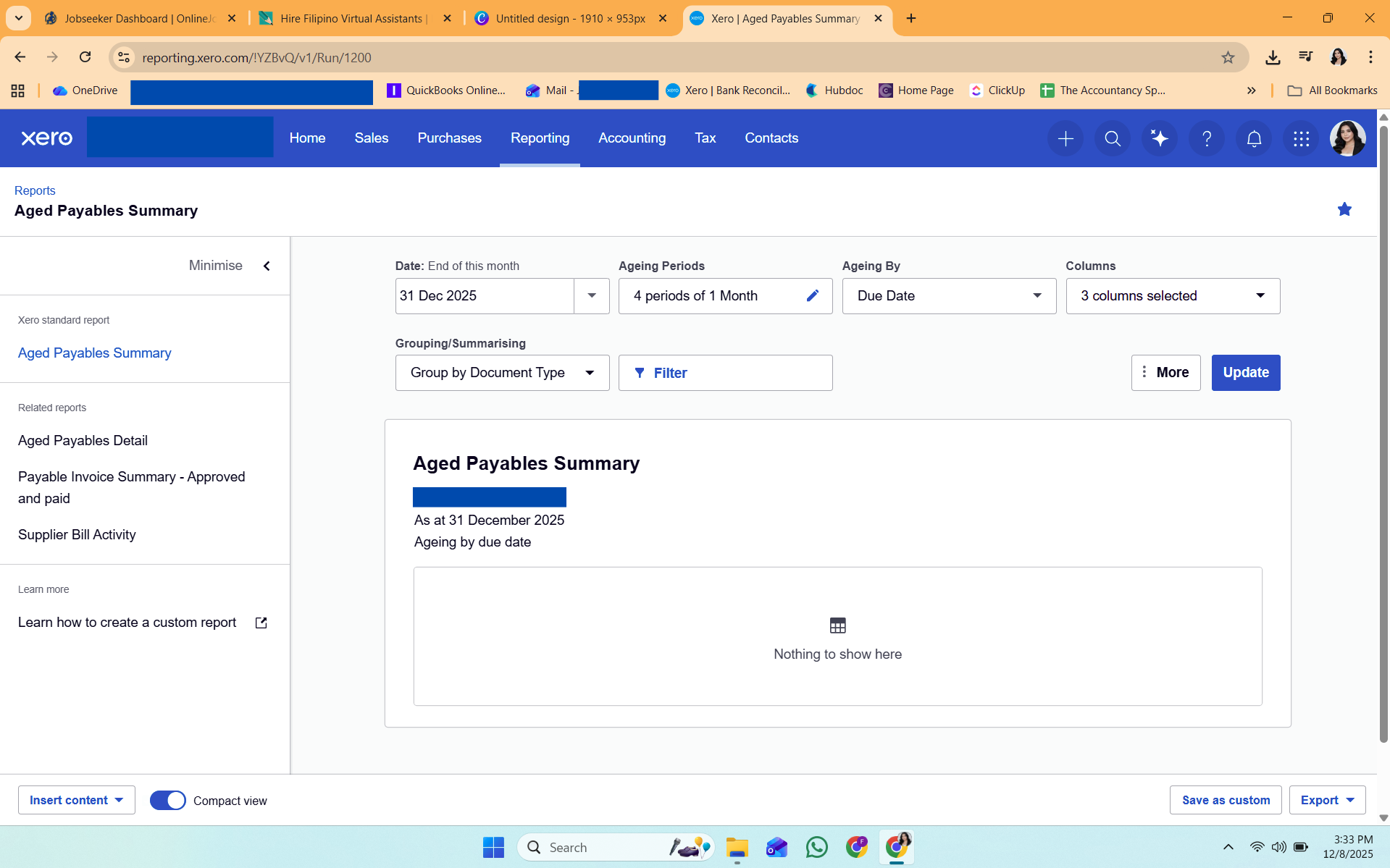
Task: Open WhatsApp from the Windows taskbar
Action: coord(816,847)
